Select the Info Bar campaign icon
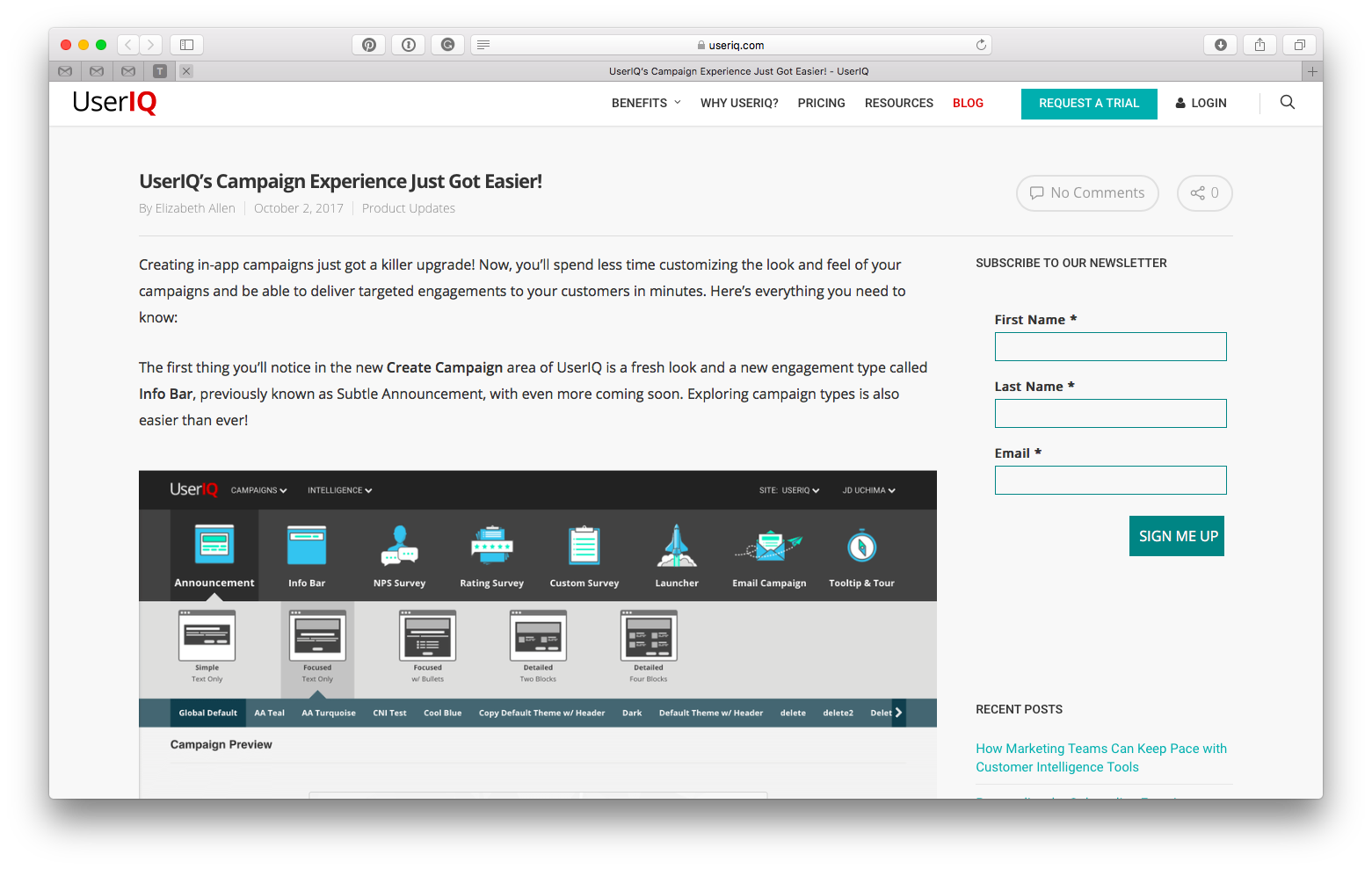Viewport: 1372px width, 869px height. pyautogui.click(x=307, y=545)
